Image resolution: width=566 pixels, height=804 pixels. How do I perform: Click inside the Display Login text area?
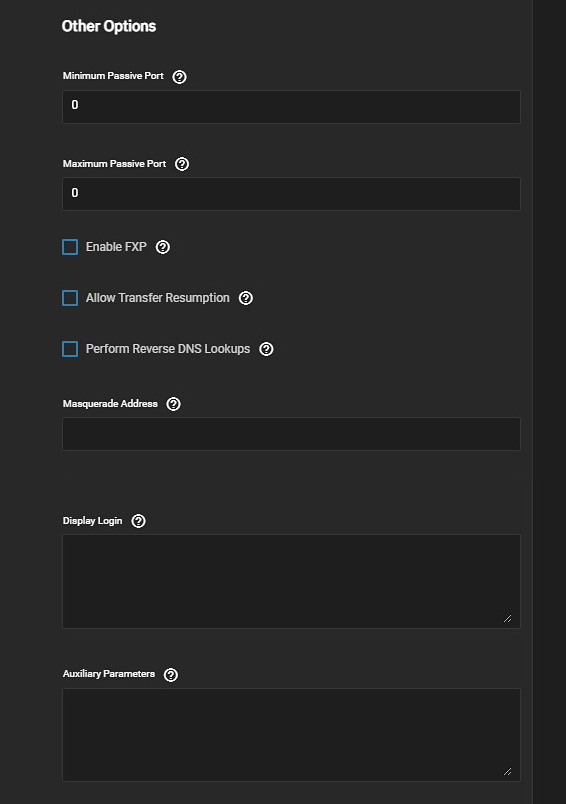click(291, 581)
